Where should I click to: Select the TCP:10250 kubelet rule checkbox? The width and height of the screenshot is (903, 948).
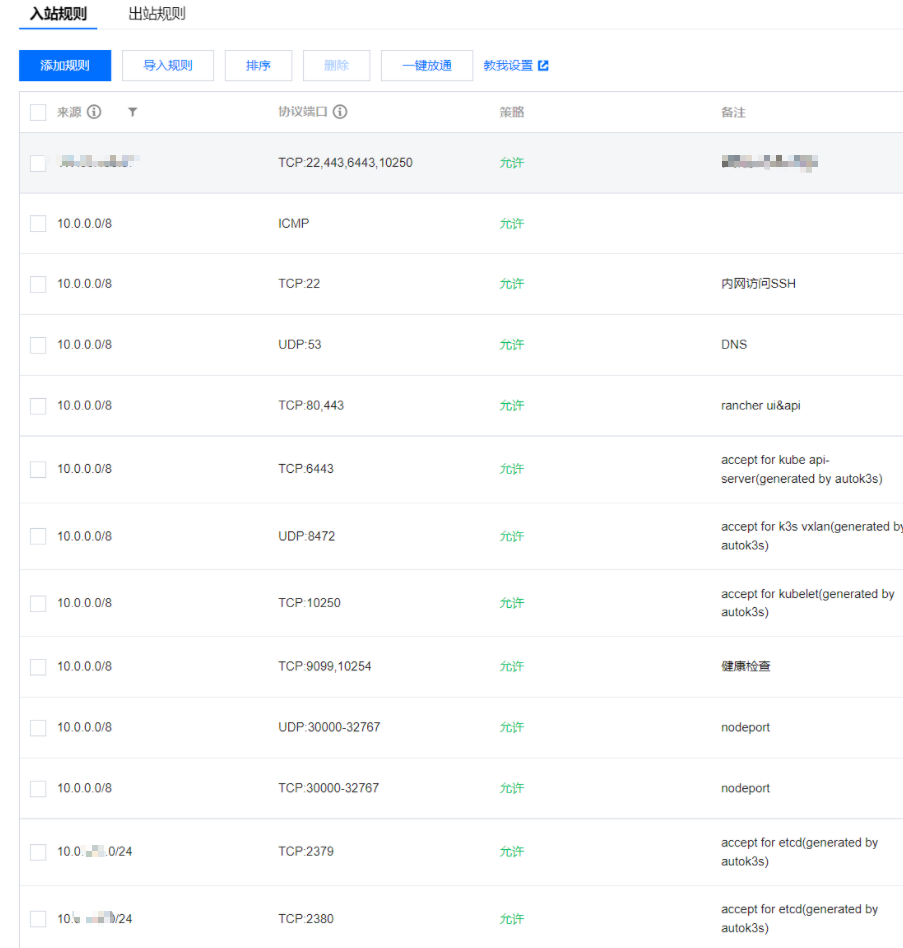pos(38,603)
